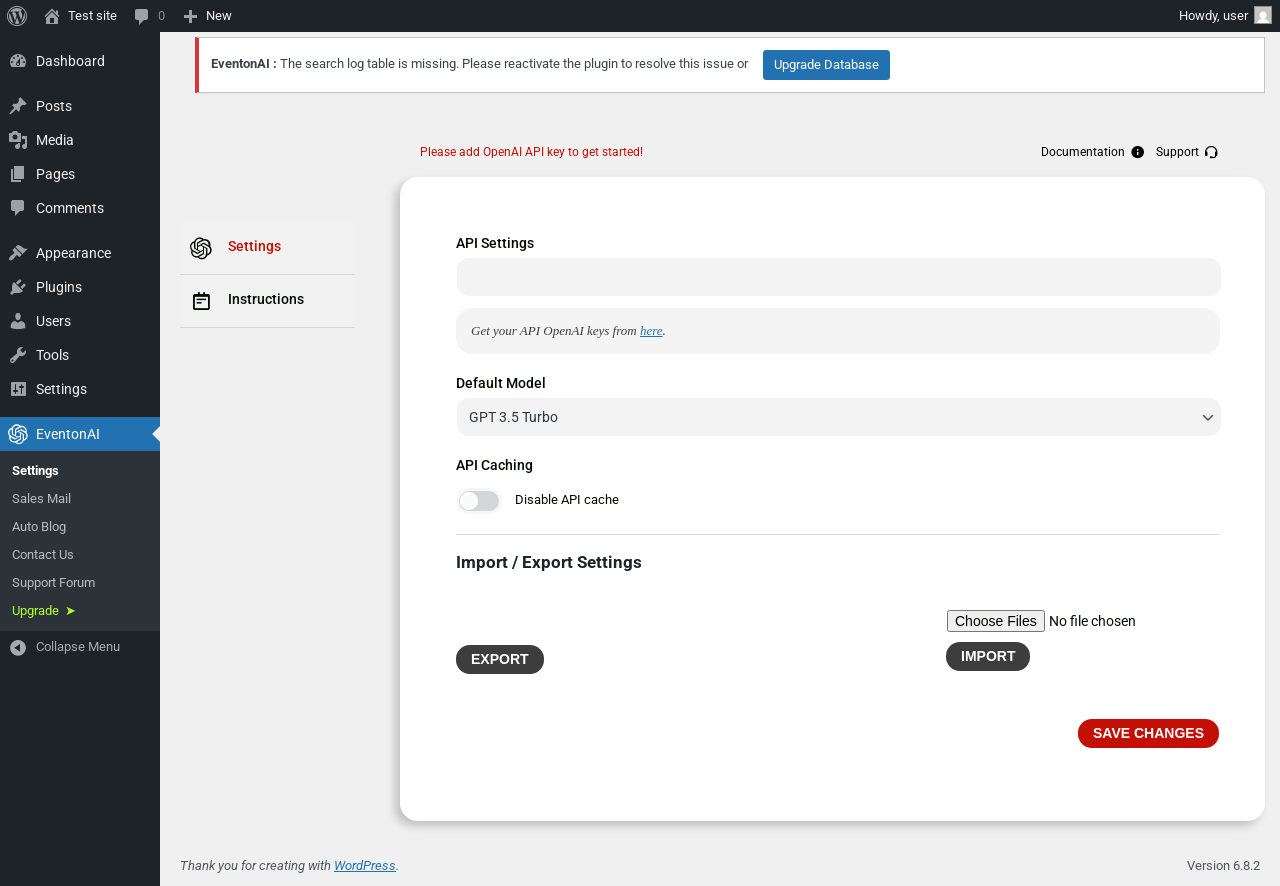Screen dimensions: 1280x886
Task: Click the Collapse Menu arrow icon
Action: (18, 648)
